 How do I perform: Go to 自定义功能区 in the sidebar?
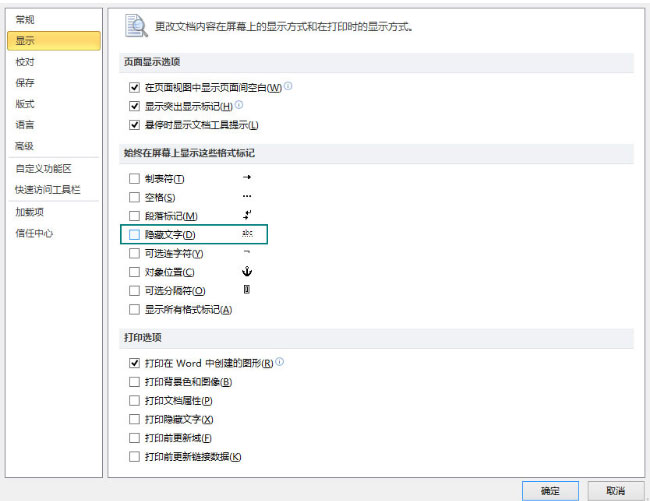coord(43,168)
